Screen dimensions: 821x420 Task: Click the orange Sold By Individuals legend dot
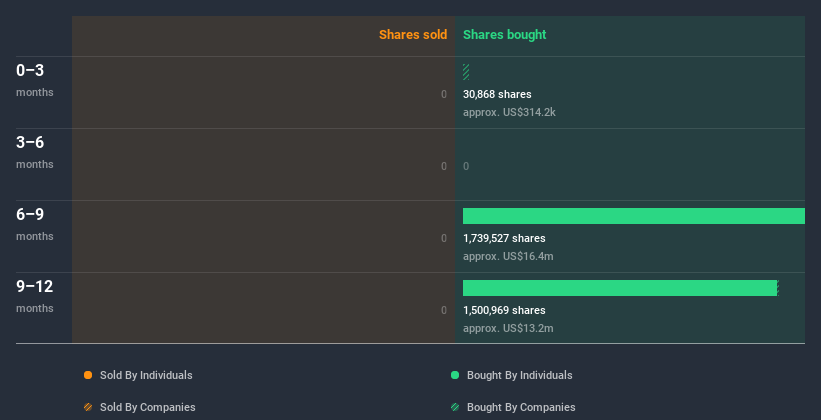(88, 375)
